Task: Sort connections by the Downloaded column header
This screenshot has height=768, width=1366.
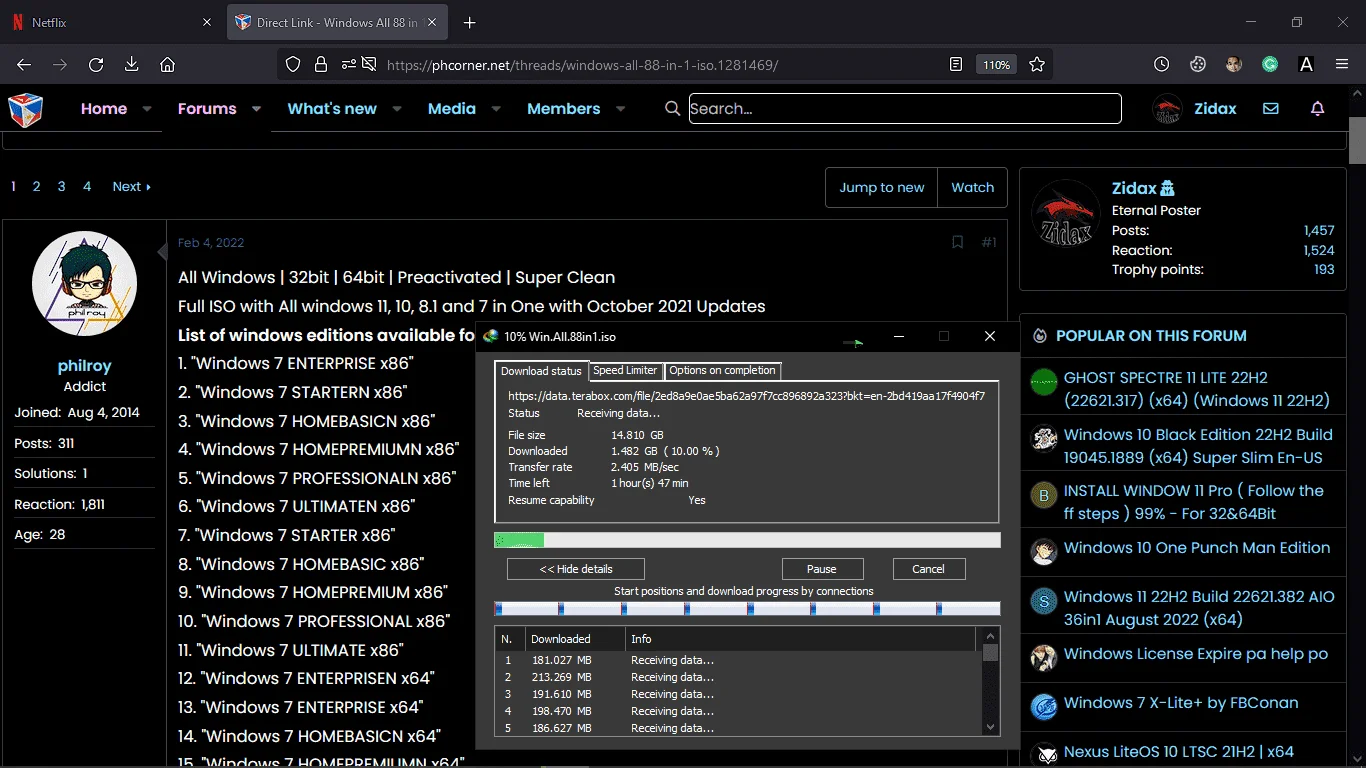Action: (575, 639)
